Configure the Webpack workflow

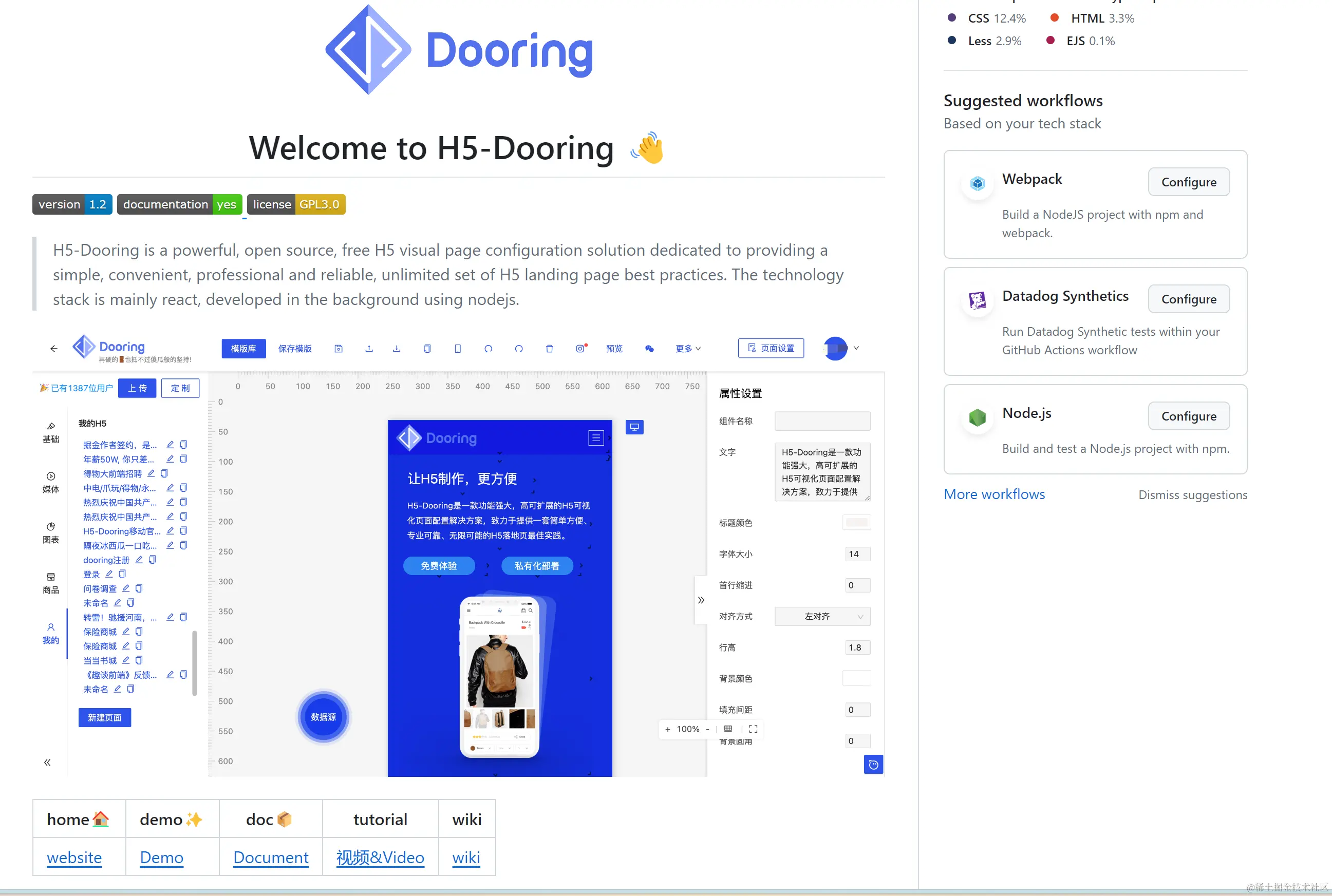click(1189, 182)
